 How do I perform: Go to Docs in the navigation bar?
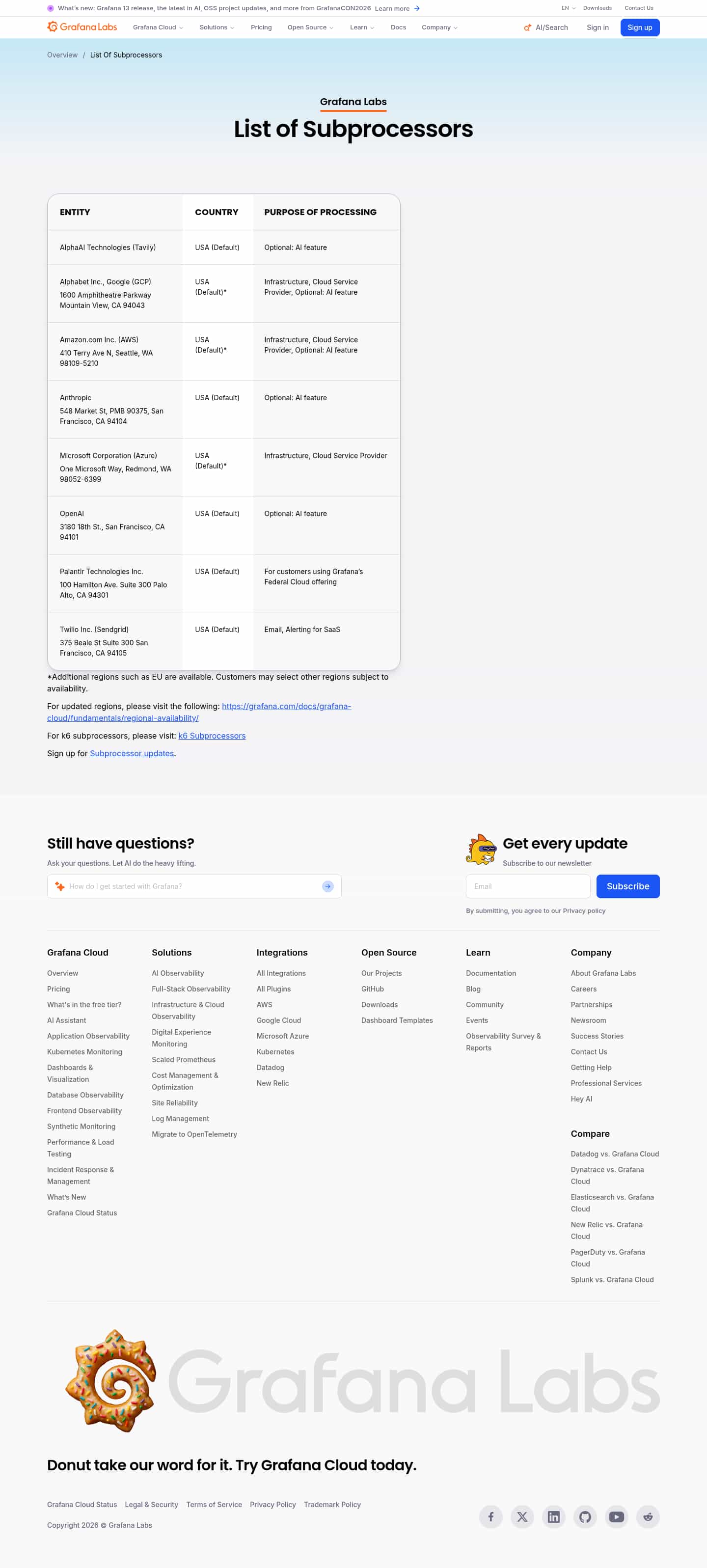[x=398, y=28]
